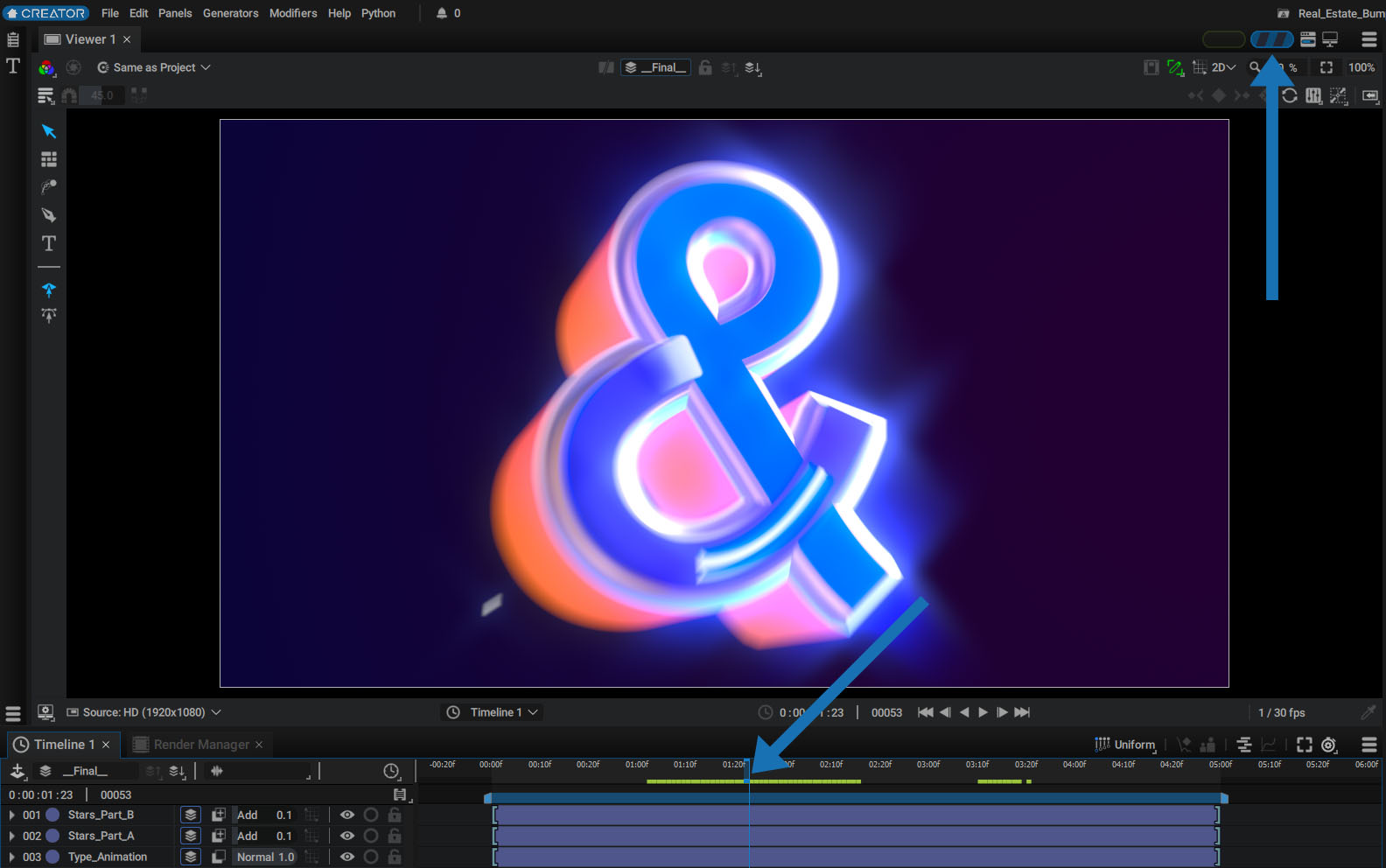The image size is (1386, 868).
Task: Toggle lock for Stars_Part_B layer
Action: click(x=395, y=815)
